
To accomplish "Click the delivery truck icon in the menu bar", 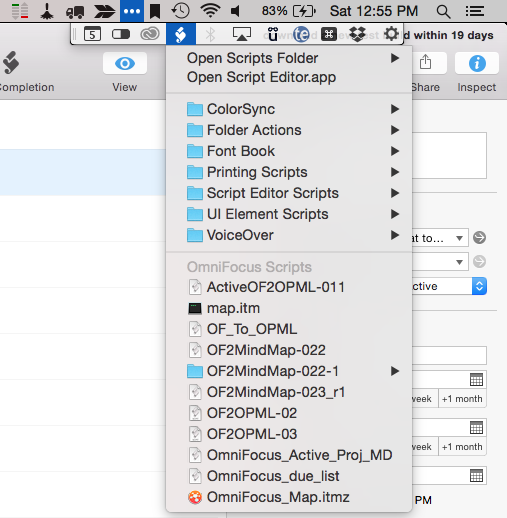I will point(75,11).
